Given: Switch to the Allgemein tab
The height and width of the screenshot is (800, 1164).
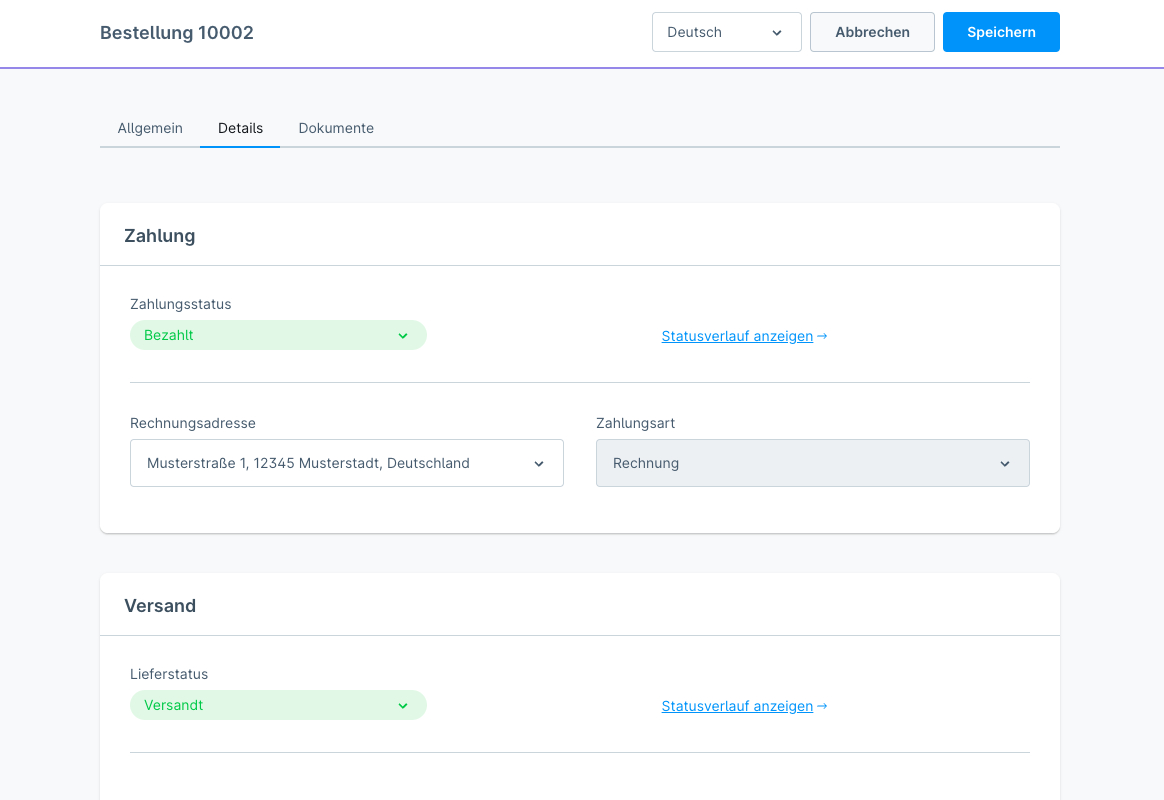Looking at the screenshot, I should [x=150, y=128].
